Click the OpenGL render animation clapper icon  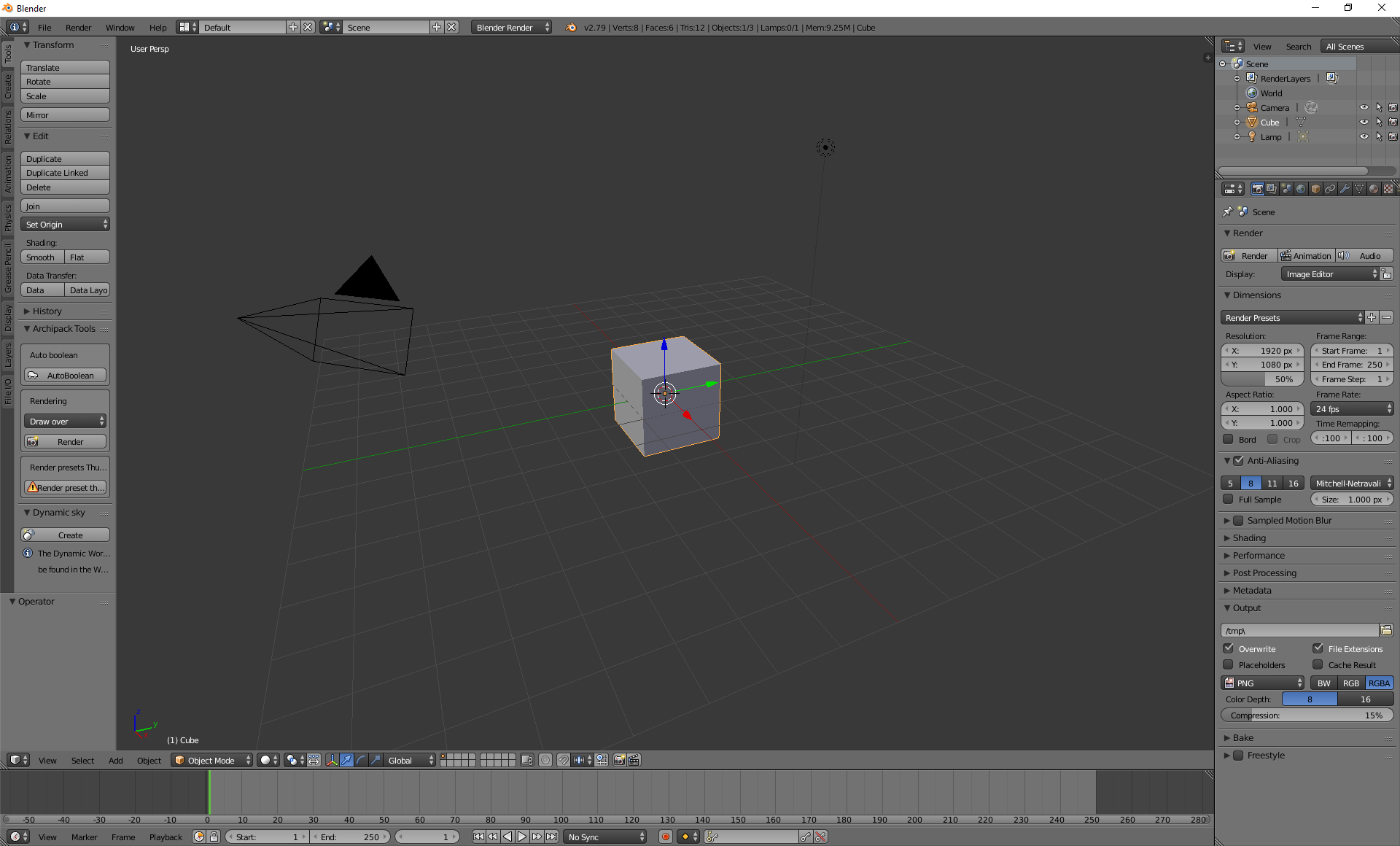[634, 760]
